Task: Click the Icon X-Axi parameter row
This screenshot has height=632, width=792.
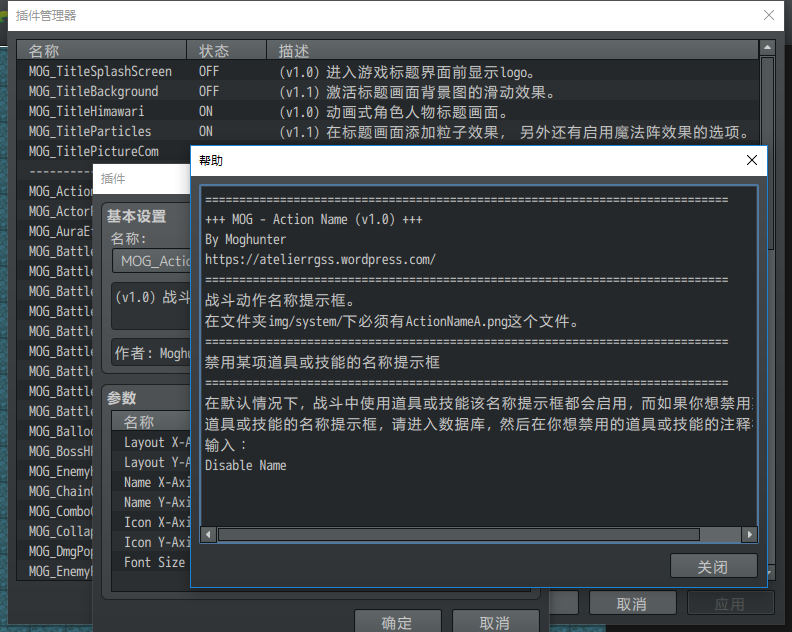Action: coord(151,522)
